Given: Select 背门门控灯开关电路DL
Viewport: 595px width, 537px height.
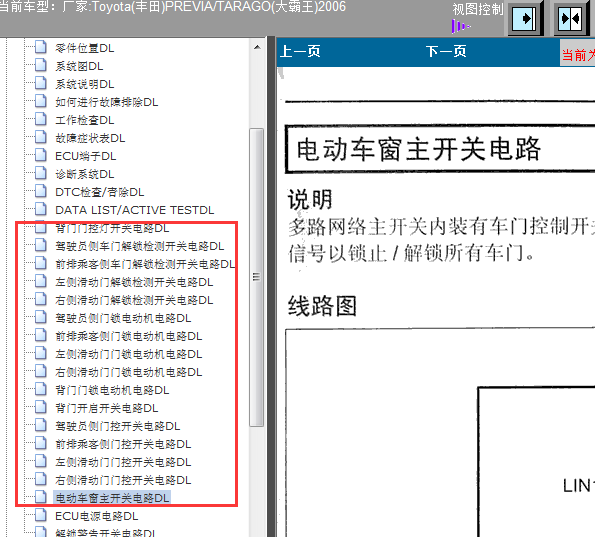Looking at the screenshot, I should 112,228.
